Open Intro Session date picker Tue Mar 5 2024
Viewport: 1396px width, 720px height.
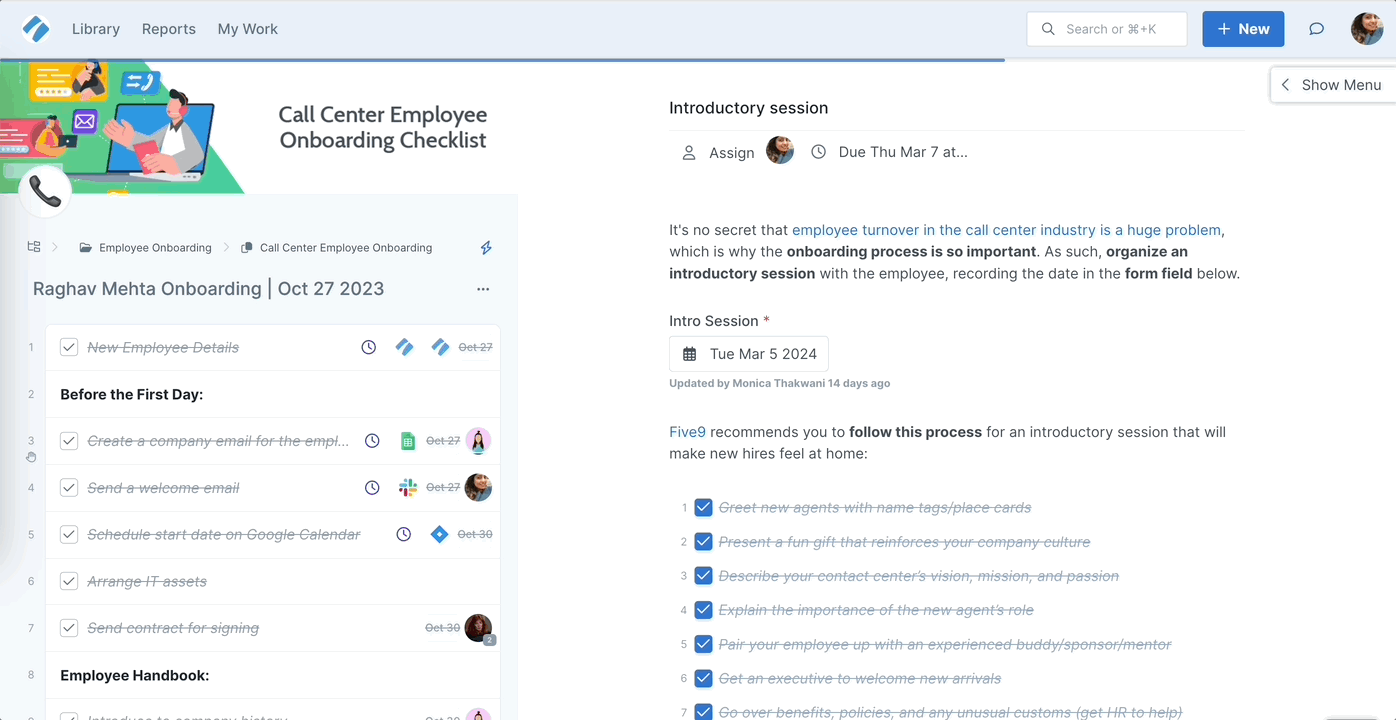pos(749,354)
